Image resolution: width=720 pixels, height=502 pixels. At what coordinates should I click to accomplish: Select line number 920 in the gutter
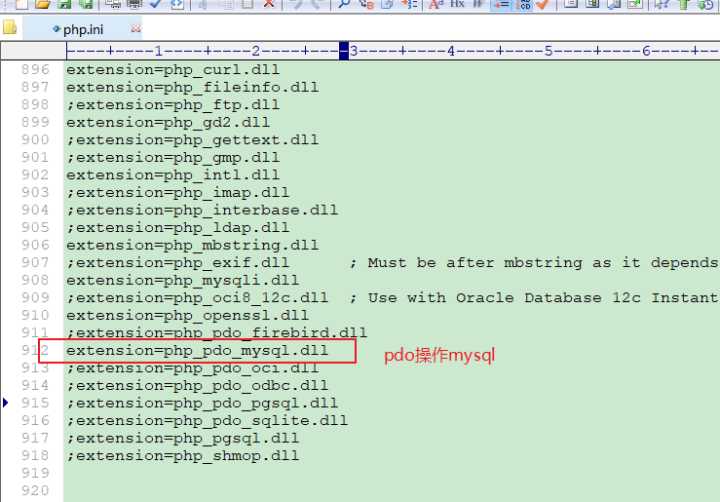(x=35, y=491)
